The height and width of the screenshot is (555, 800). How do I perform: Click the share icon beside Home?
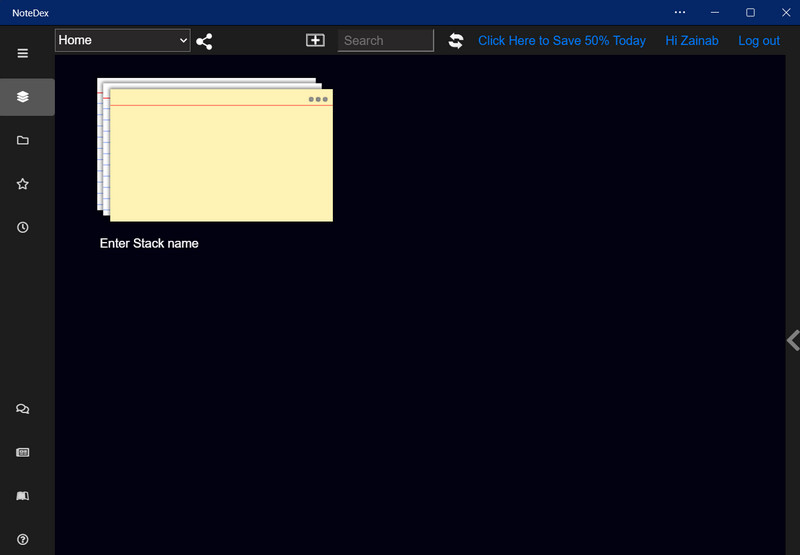(204, 41)
